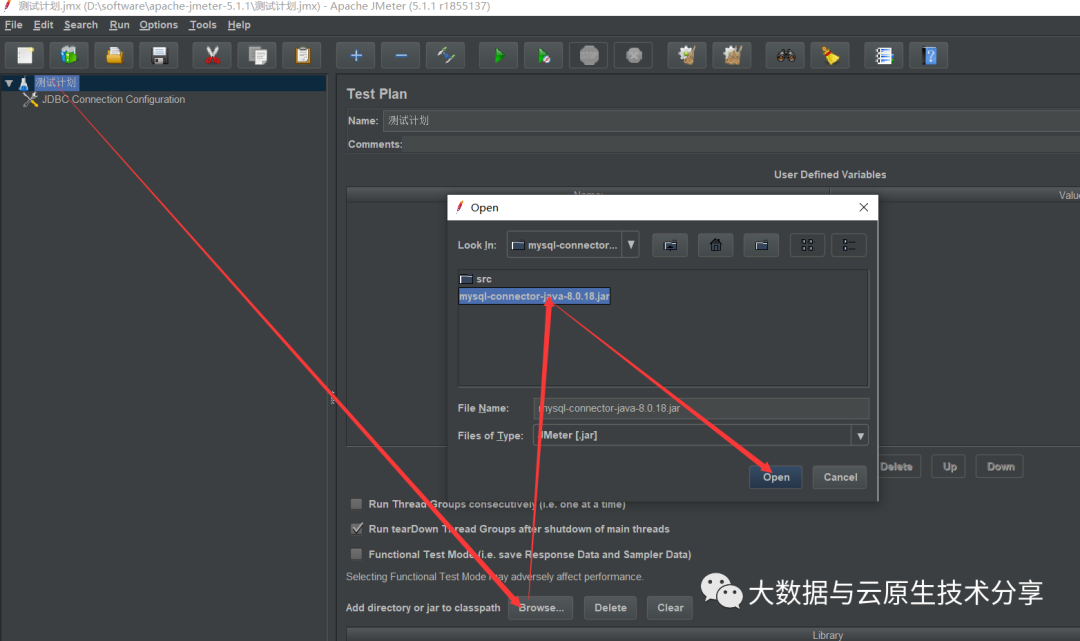Screen dimensions: 1080x641
Task: Open the Search menu
Action: (x=81, y=25)
